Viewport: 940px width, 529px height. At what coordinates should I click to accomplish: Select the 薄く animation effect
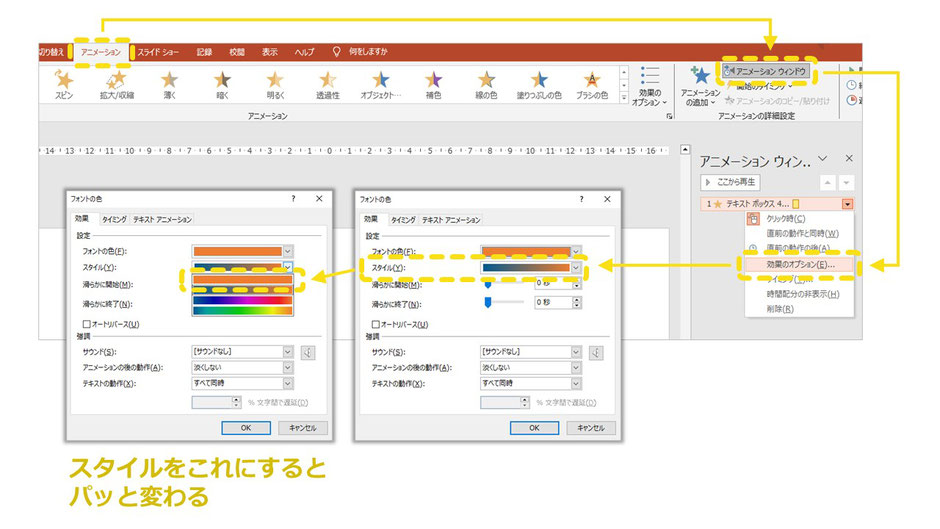pos(170,85)
